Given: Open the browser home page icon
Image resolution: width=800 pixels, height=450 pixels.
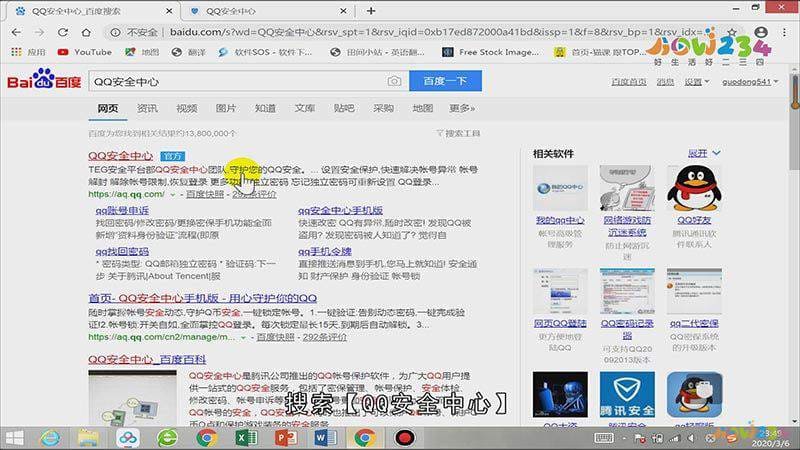Looking at the screenshot, I should coord(86,32).
